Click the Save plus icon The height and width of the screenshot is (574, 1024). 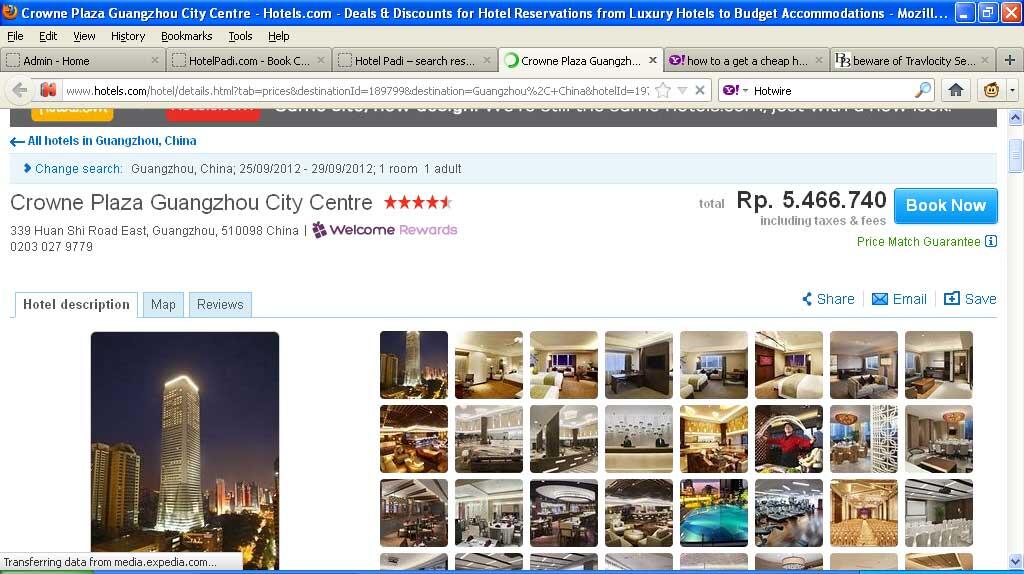tap(952, 298)
